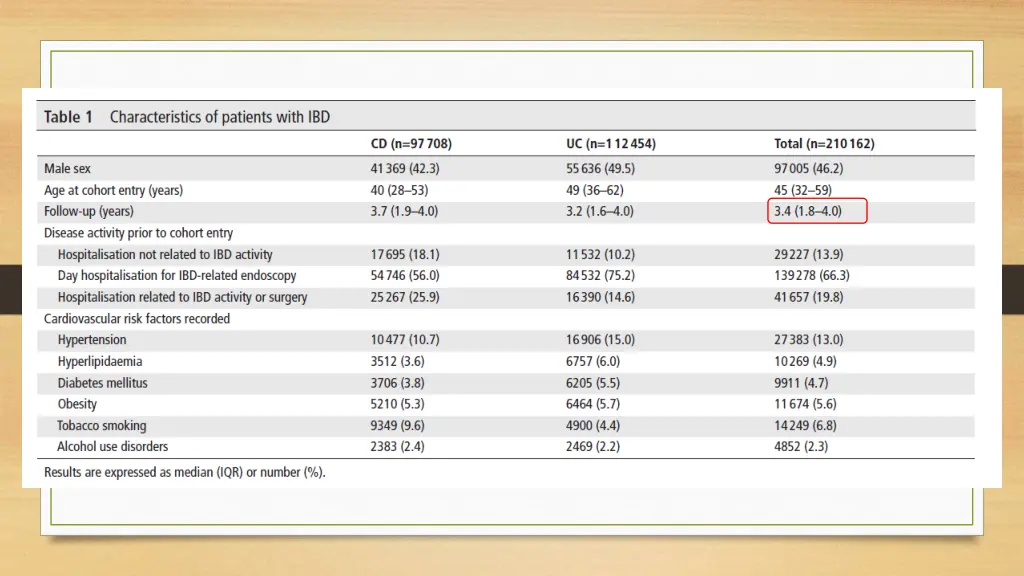Click cell '5210 (5.3)'

(397, 404)
